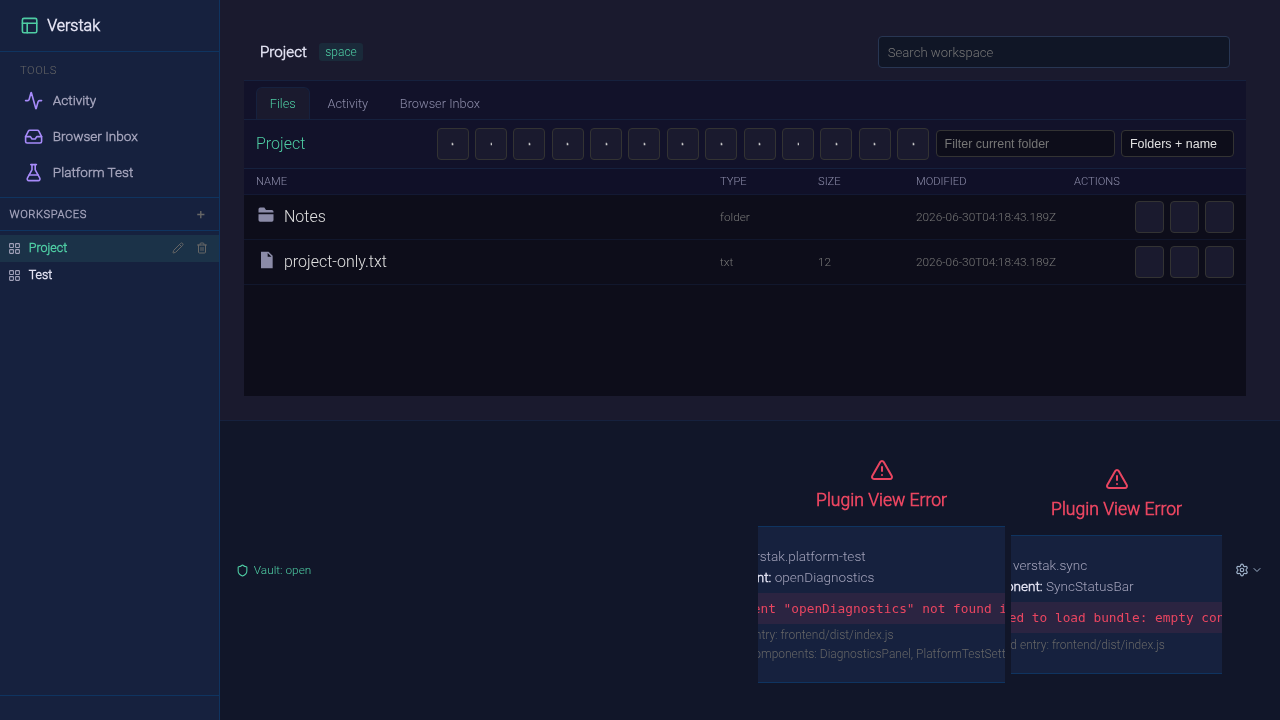Select the project-only.txt file name
Viewport: 1280px width, 720px height.
click(x=335, y=262)
